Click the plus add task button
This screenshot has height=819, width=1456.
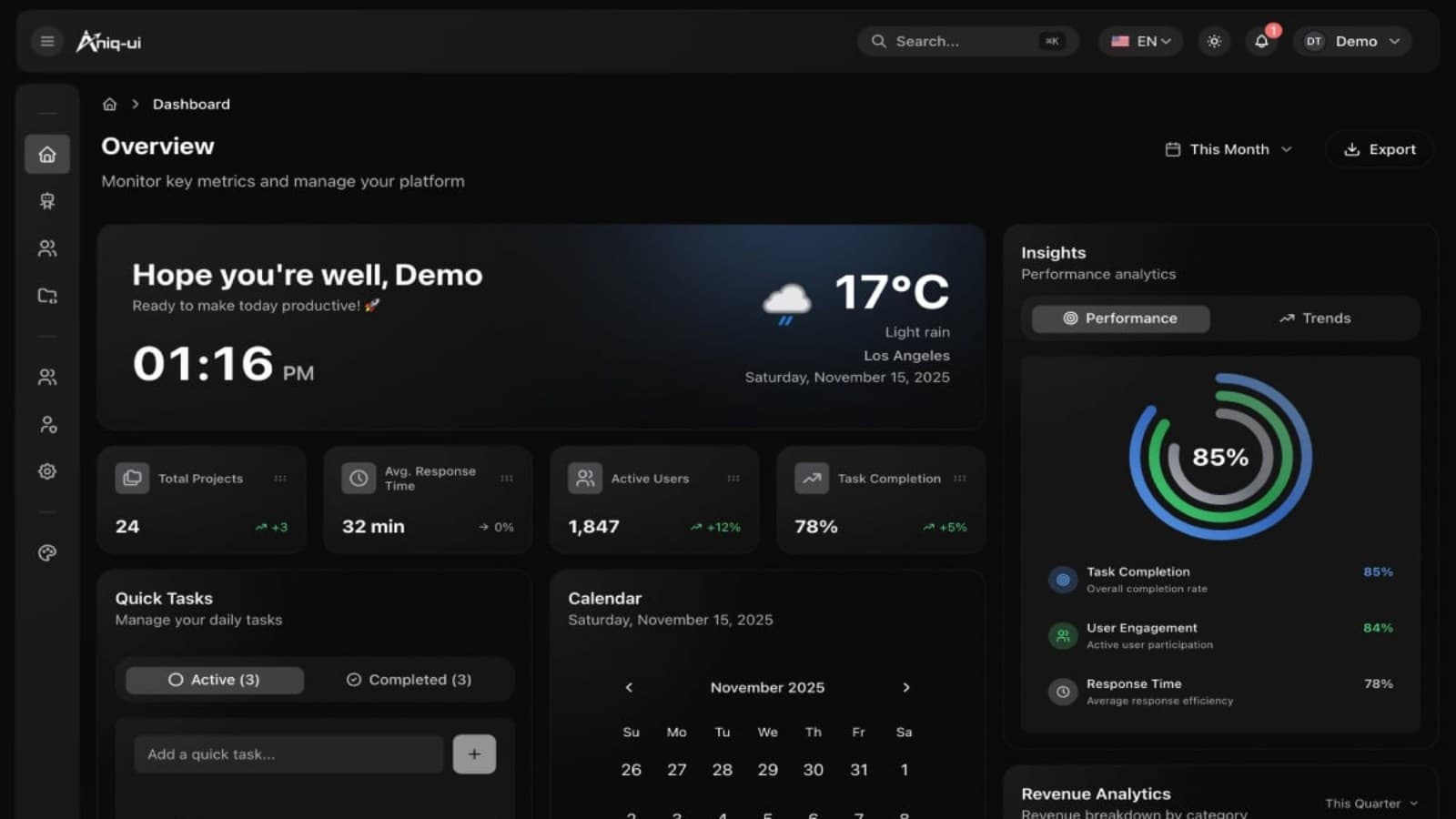(474, 754)
